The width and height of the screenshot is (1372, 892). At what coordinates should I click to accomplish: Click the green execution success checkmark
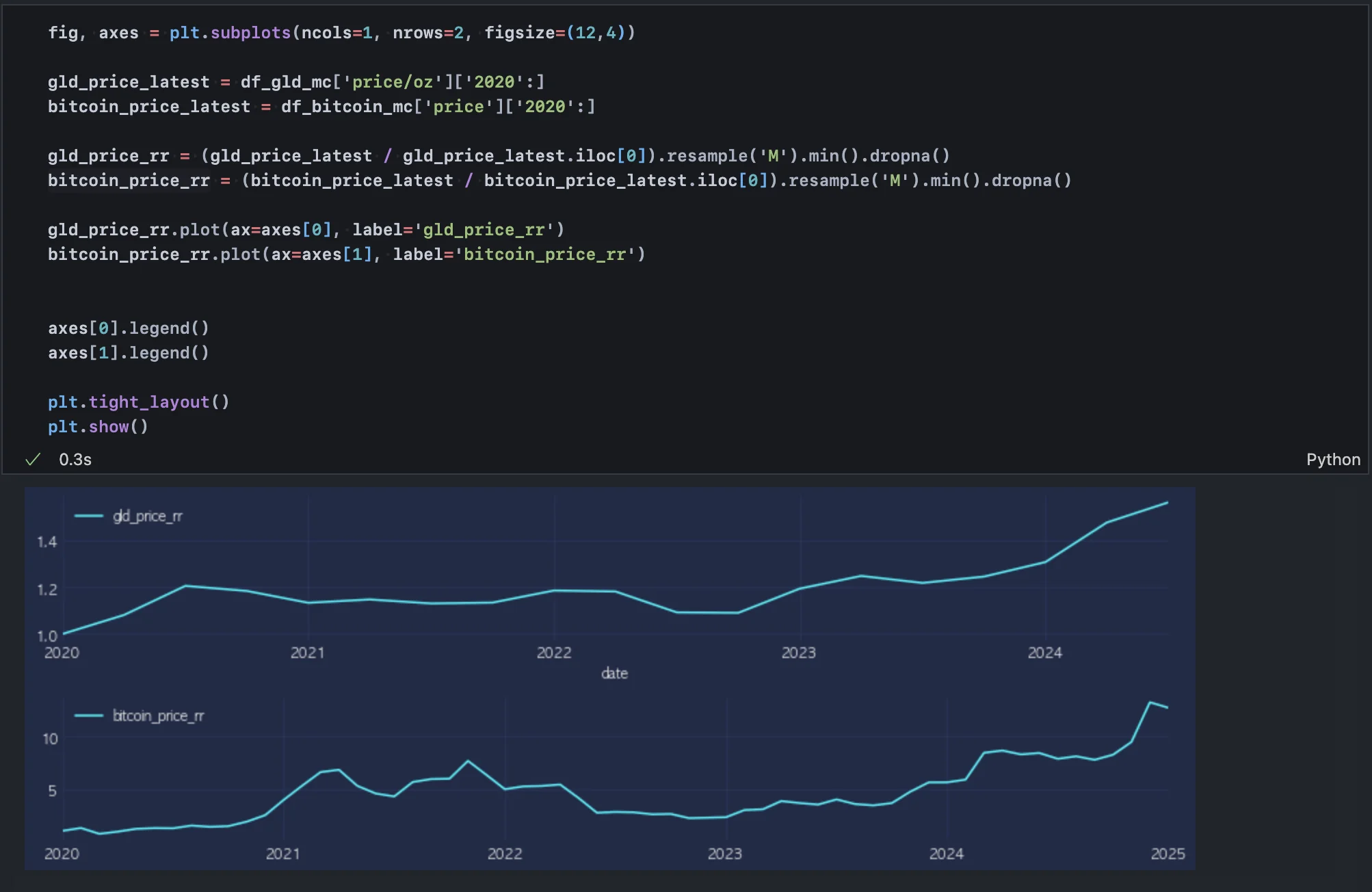coord(32,460)
